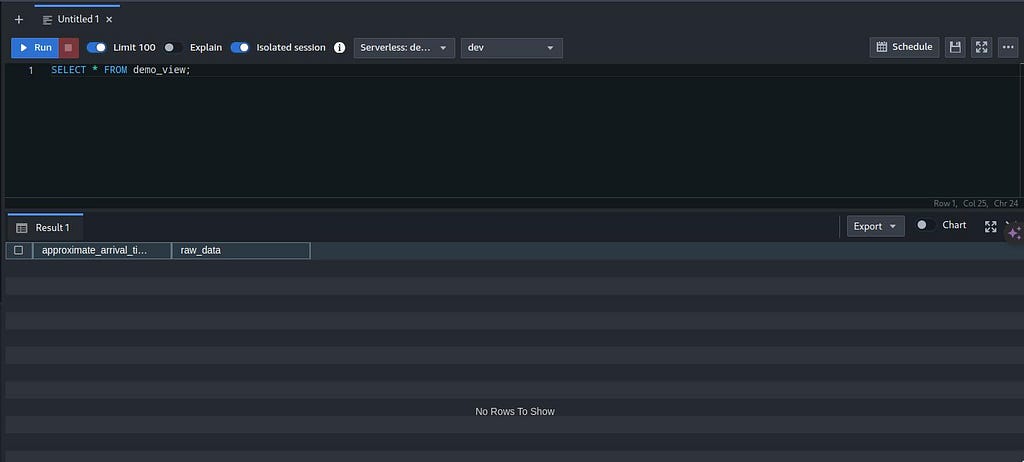Open the dev database dropdown
Screen dimensions: 1024x462
511,48
